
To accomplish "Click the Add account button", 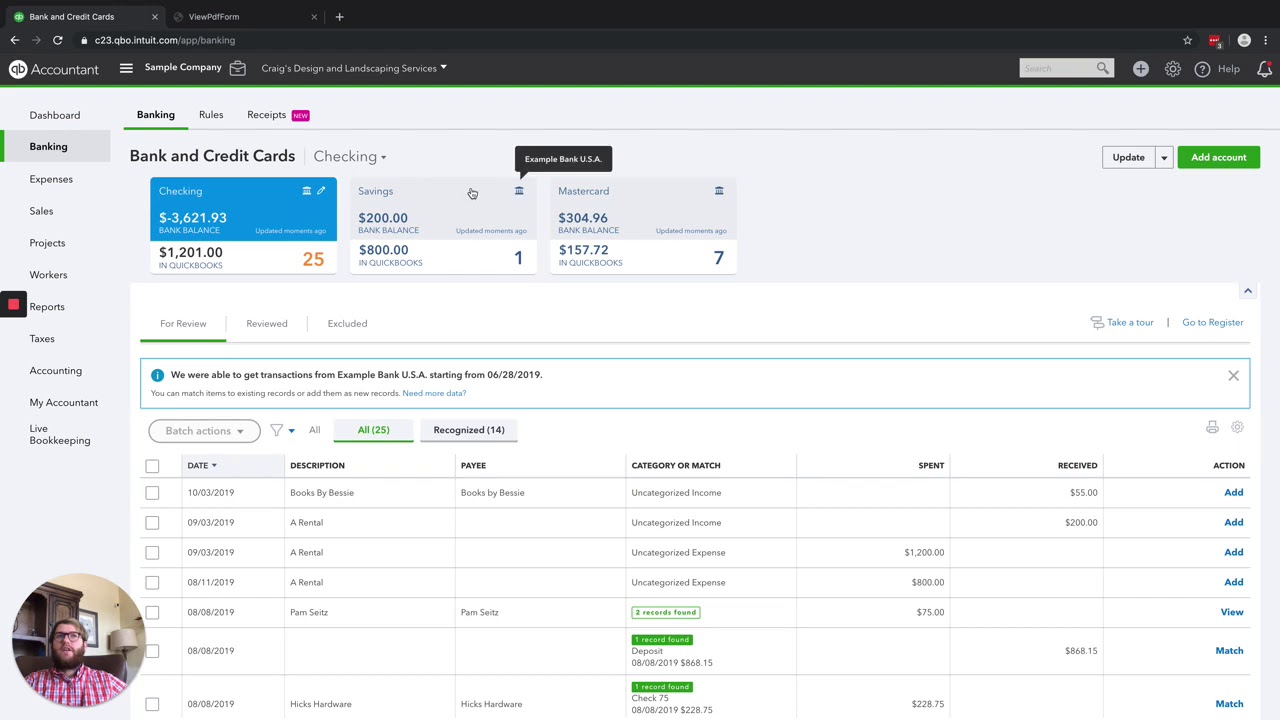I will click(1219, 157).
